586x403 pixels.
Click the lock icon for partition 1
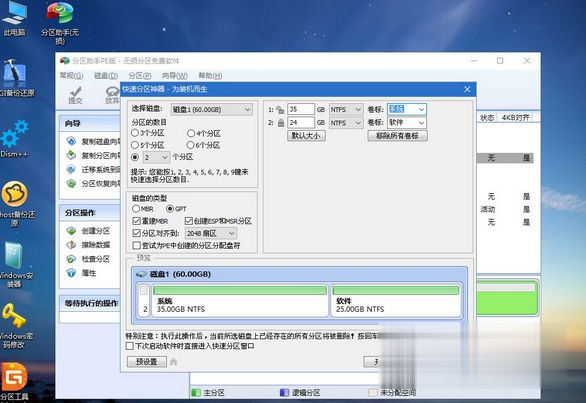[x=280, y=110]
